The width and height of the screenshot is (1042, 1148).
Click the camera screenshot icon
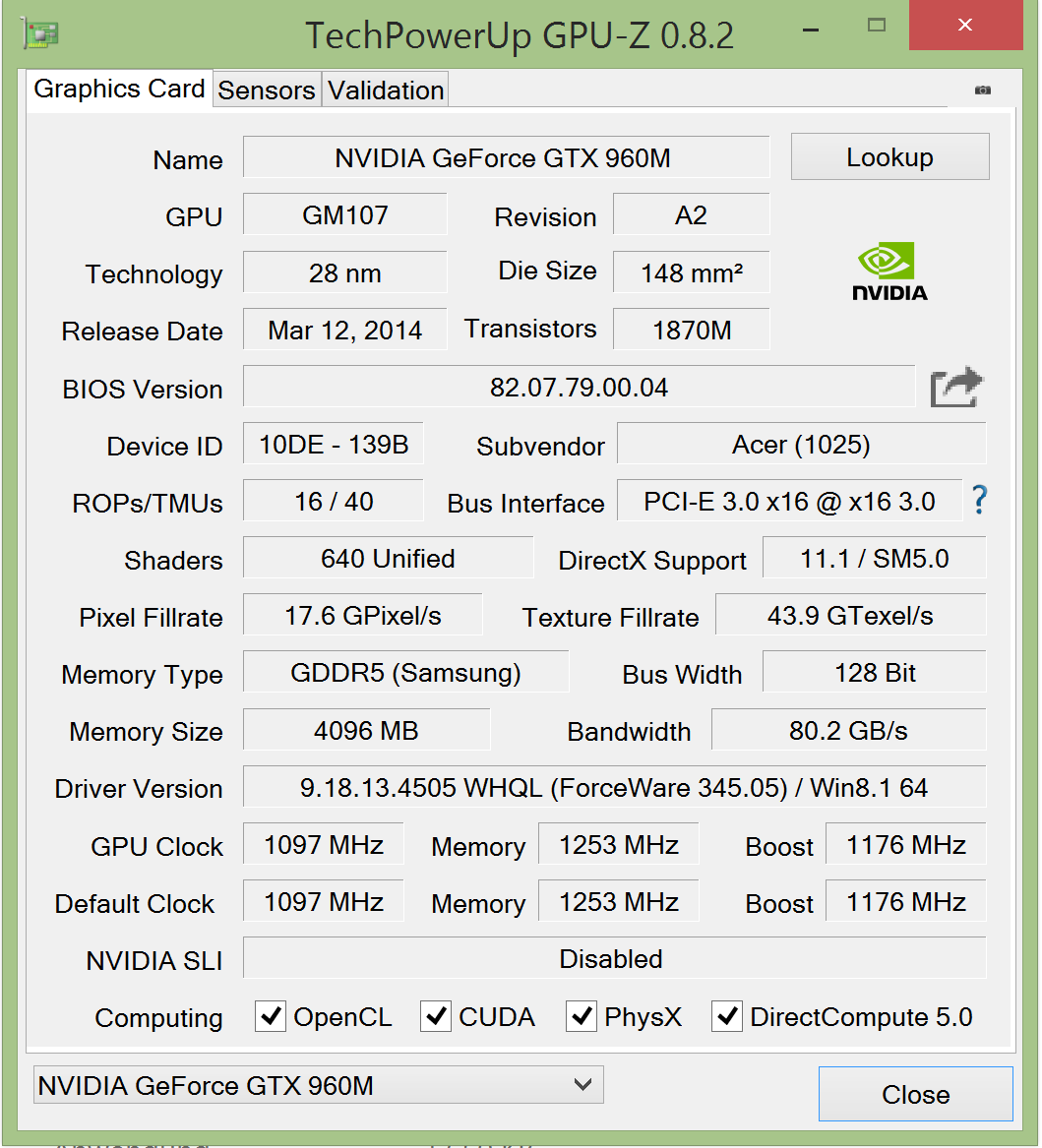pos(982,90)
